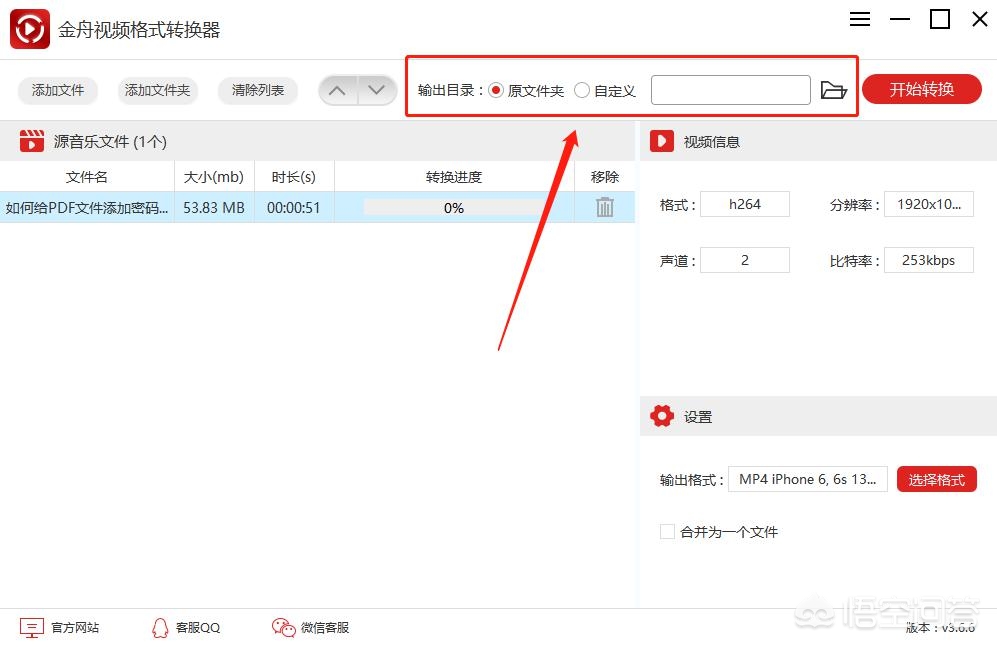Click the 添加文件 button
997x647 pixels.
click(58, 90)
